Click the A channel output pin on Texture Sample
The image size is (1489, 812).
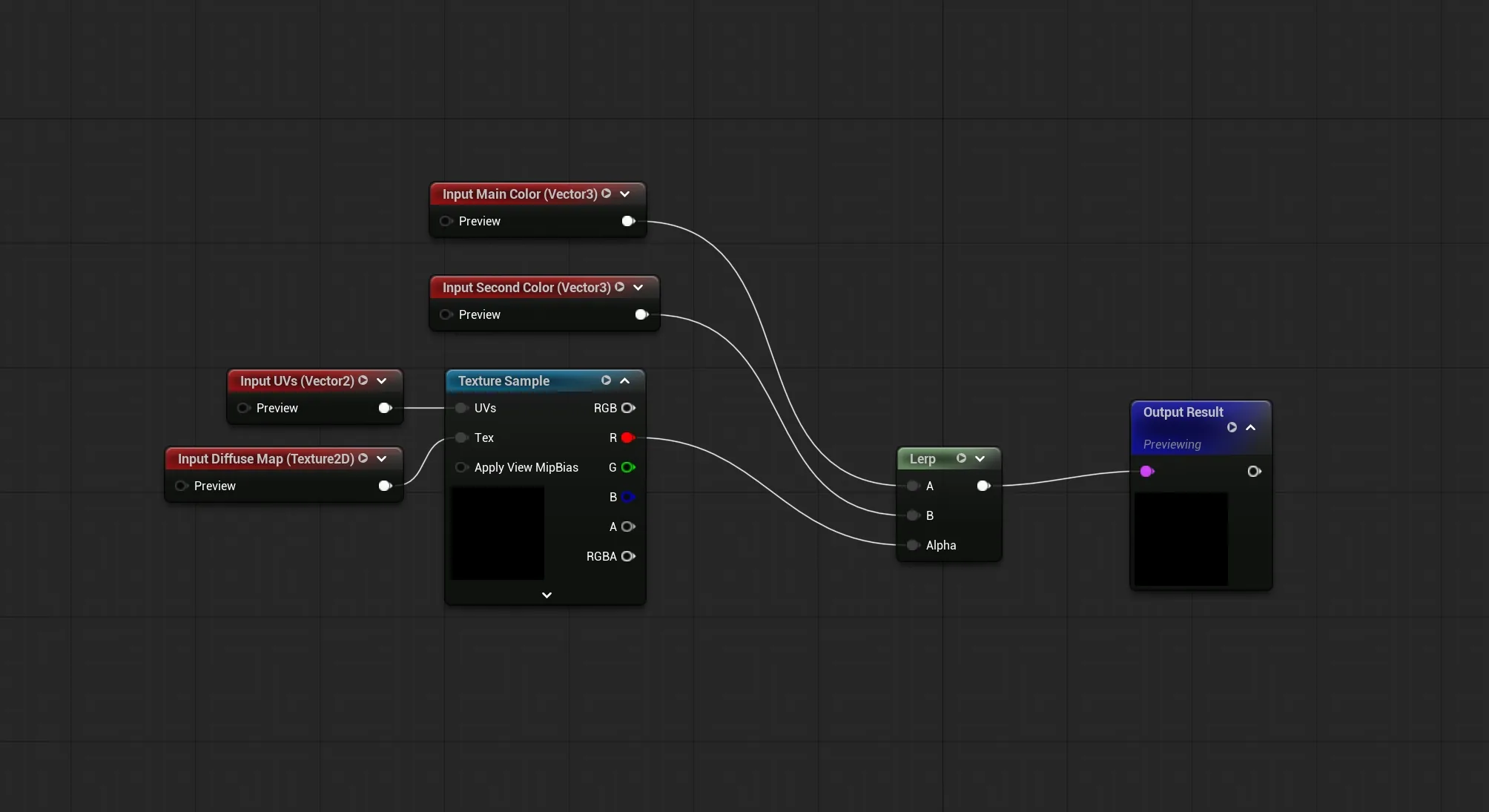point(628,527)
